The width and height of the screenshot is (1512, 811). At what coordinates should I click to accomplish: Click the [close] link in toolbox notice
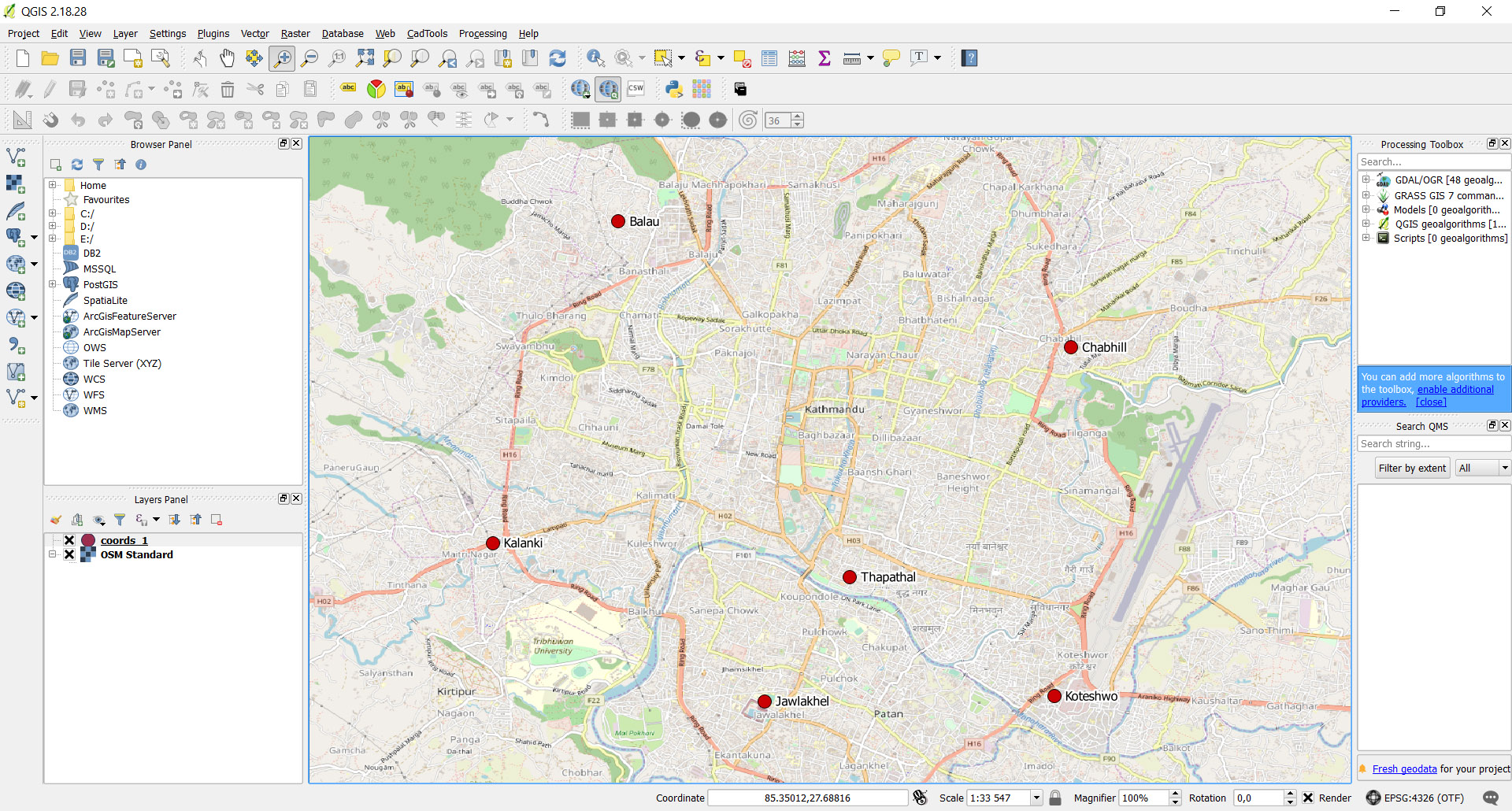(1431, 402)
